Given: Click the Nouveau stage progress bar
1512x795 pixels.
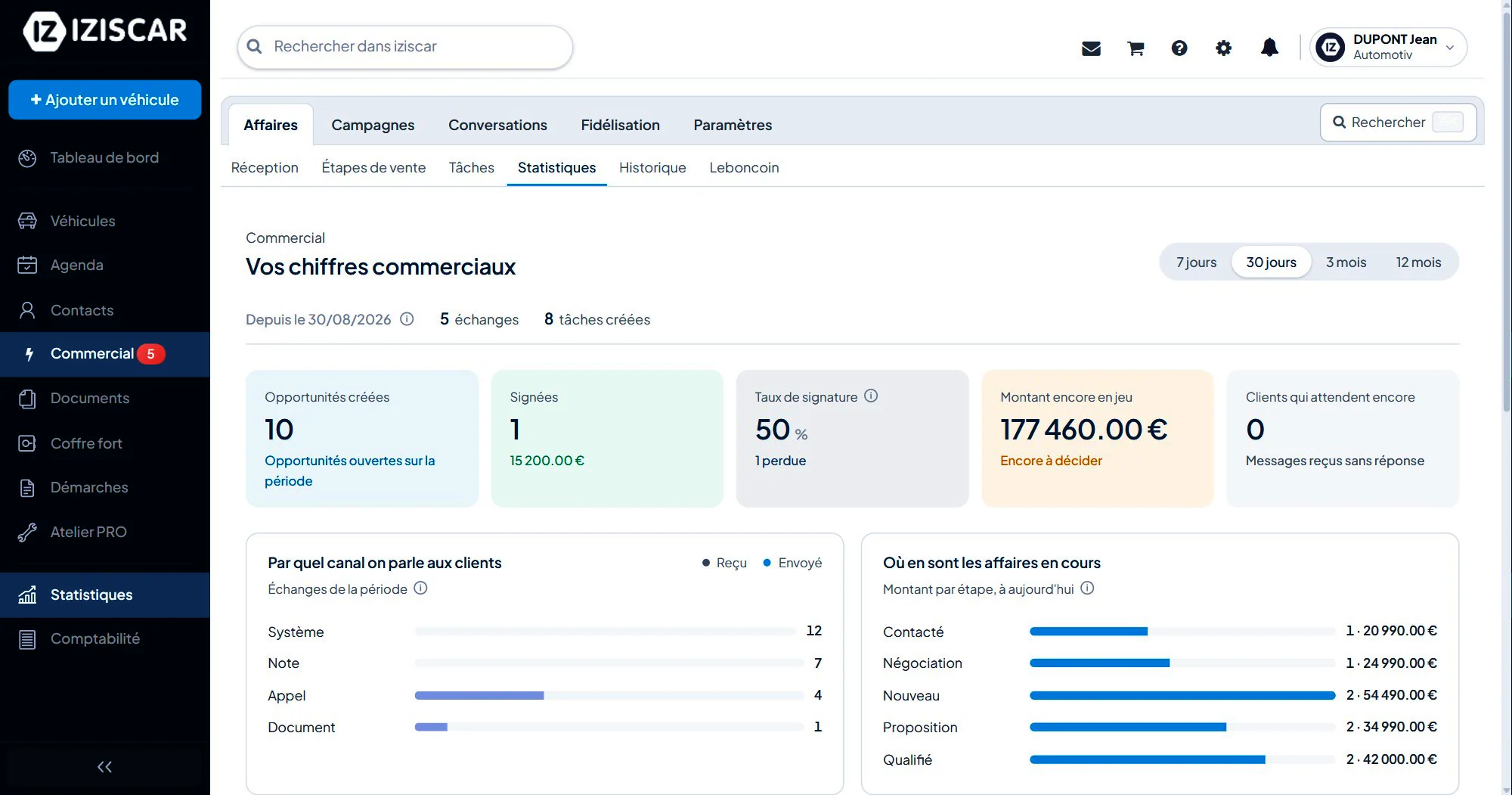Looking at the screenshot, I should 1182,695.
